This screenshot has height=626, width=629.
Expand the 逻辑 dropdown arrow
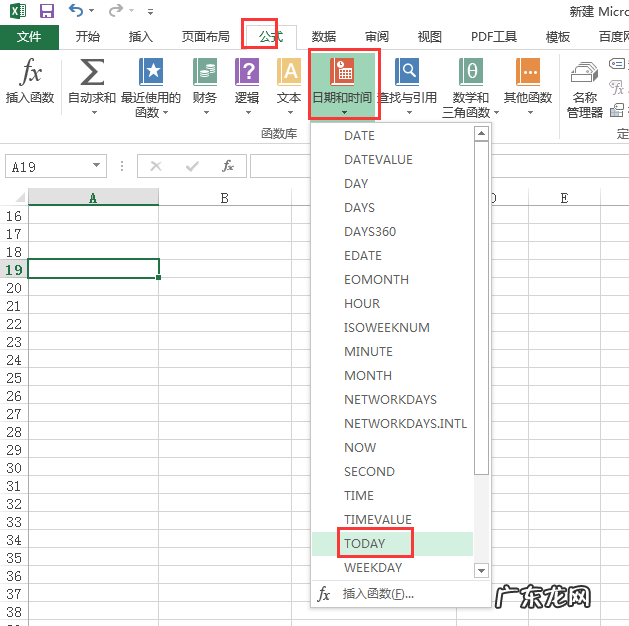pos(248,113)
